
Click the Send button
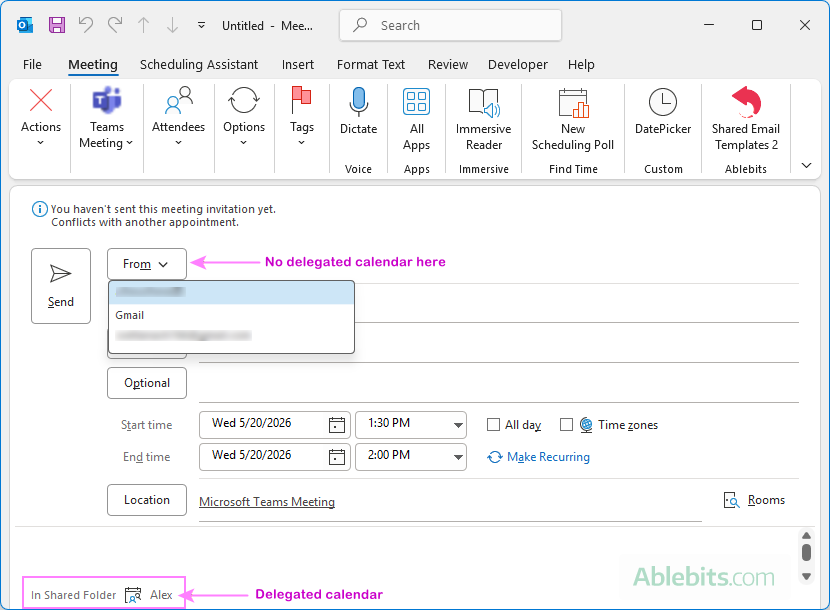click(61, 286)
